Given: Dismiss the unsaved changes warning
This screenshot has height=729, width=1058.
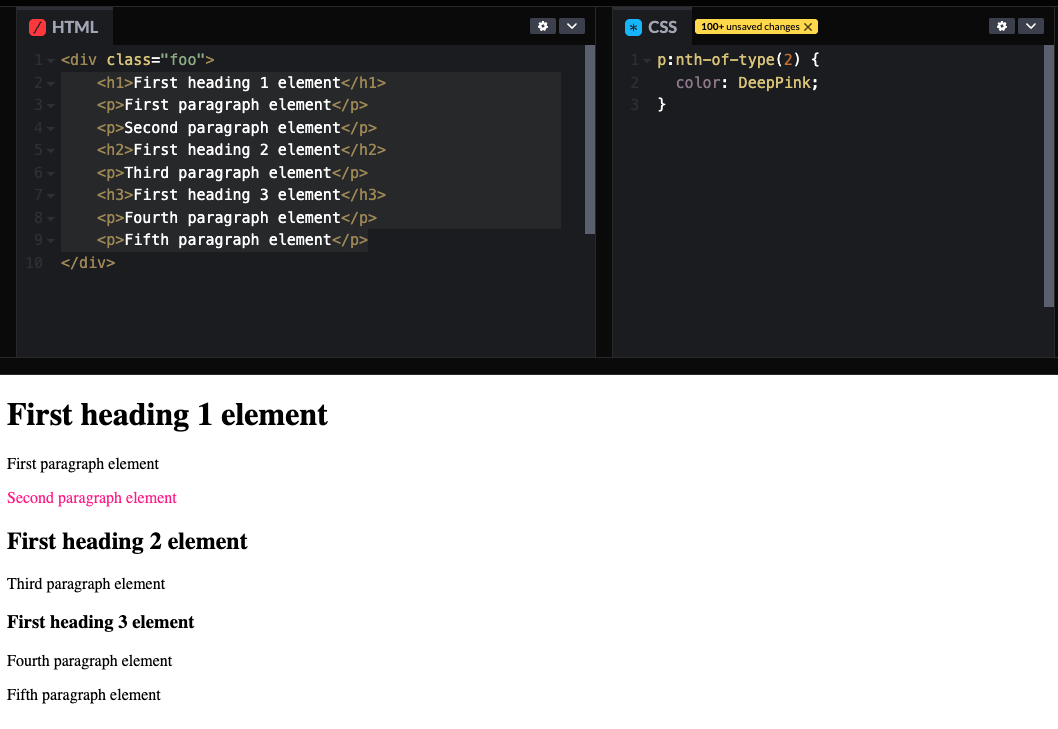Looking at the screenshot, I should [809, 25].
